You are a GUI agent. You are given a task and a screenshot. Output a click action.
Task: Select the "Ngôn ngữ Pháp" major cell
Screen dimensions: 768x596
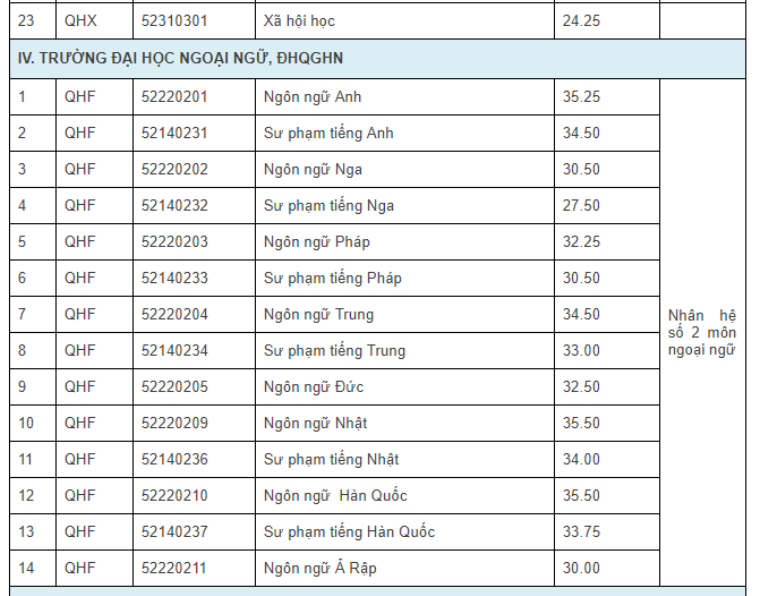pos(317,242)
